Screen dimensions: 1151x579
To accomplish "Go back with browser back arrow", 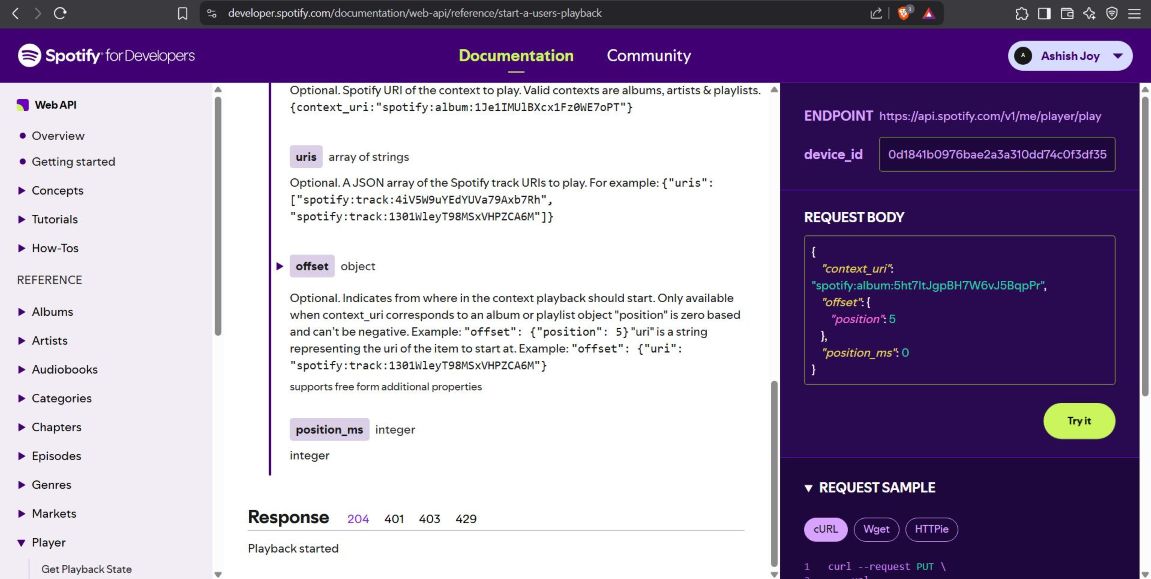I will 16,13.
